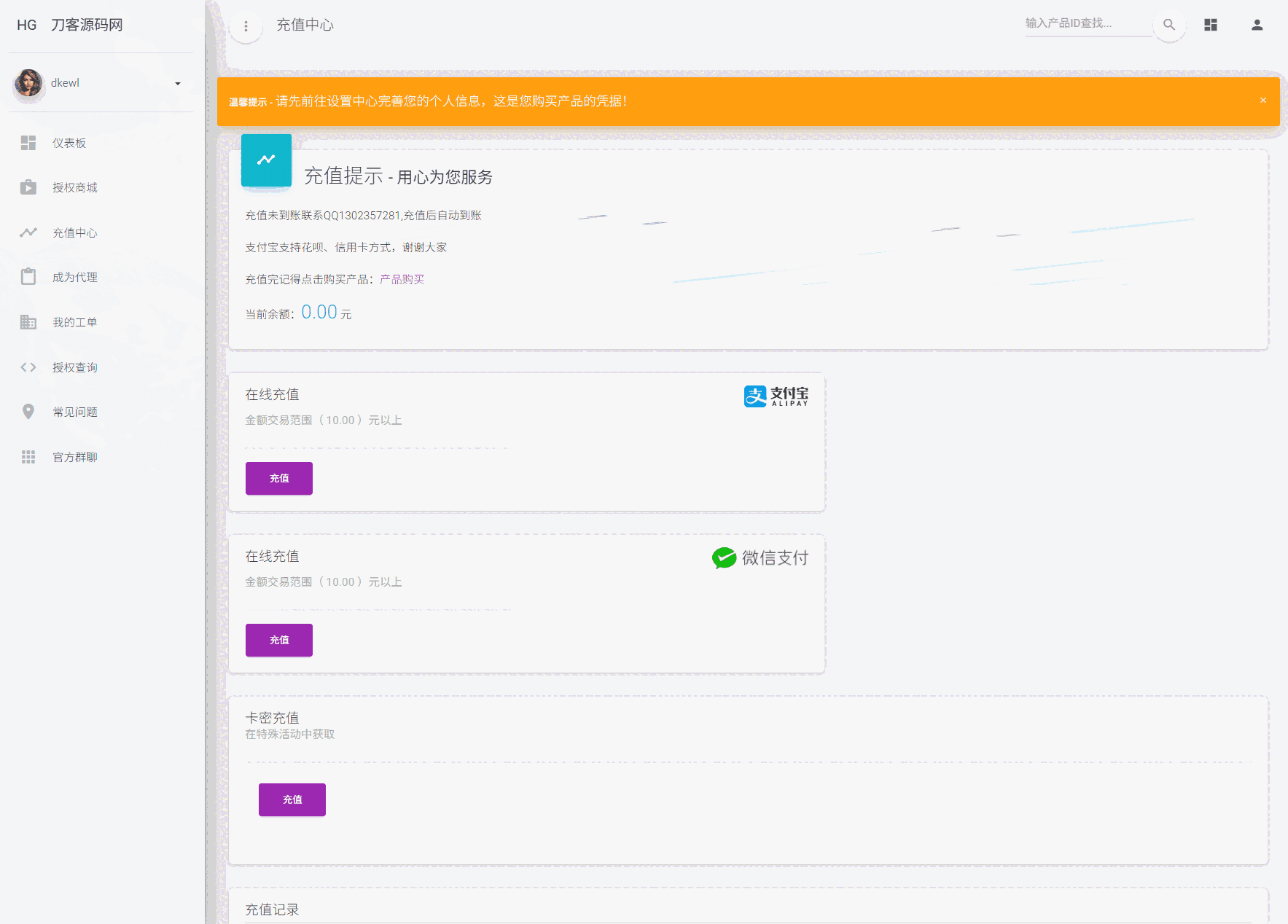Select 我的工单 sidebar item
The height and width of the screenshot is (924, 1288).
pos(74,322)
